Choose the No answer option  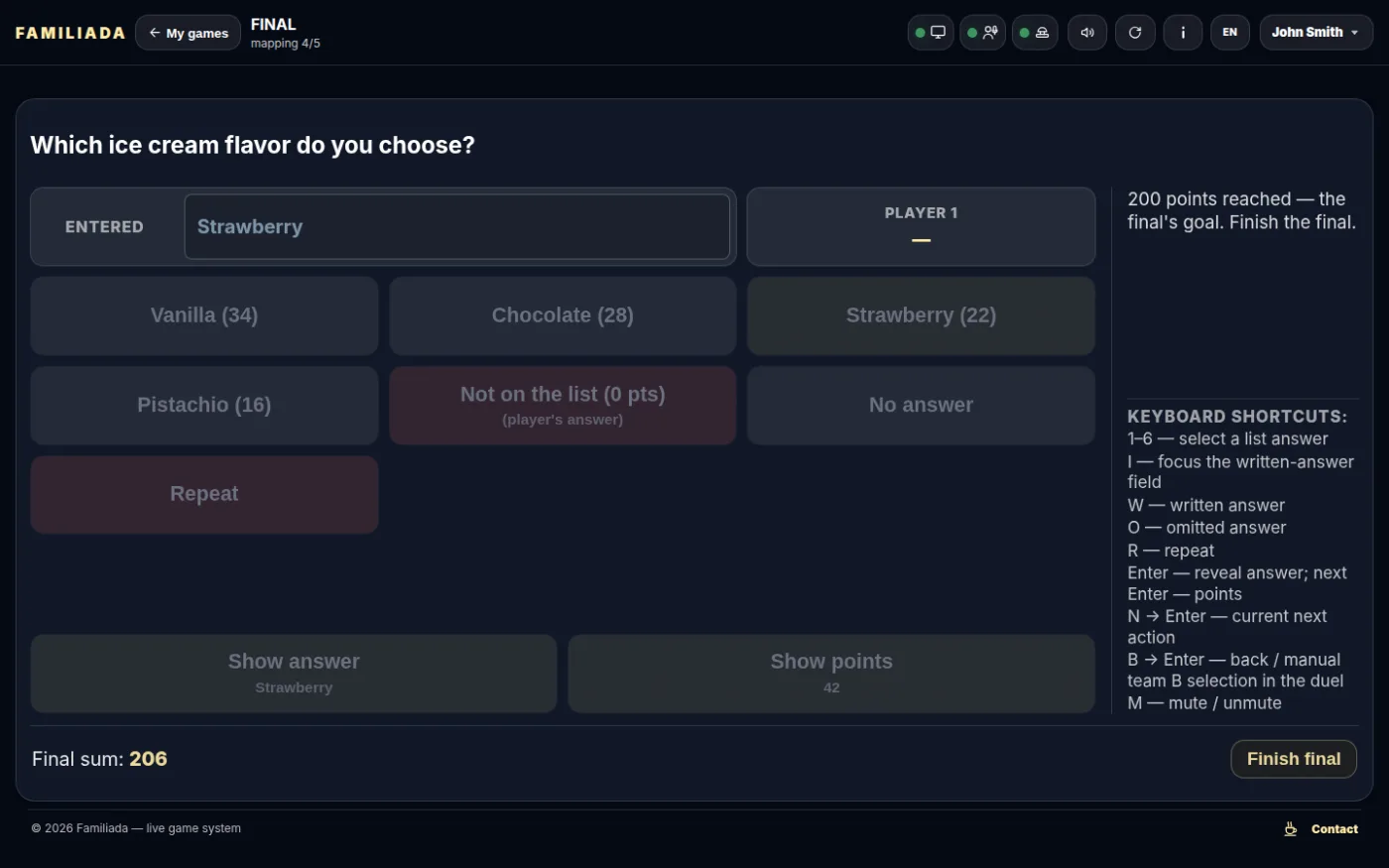[921, 405]
